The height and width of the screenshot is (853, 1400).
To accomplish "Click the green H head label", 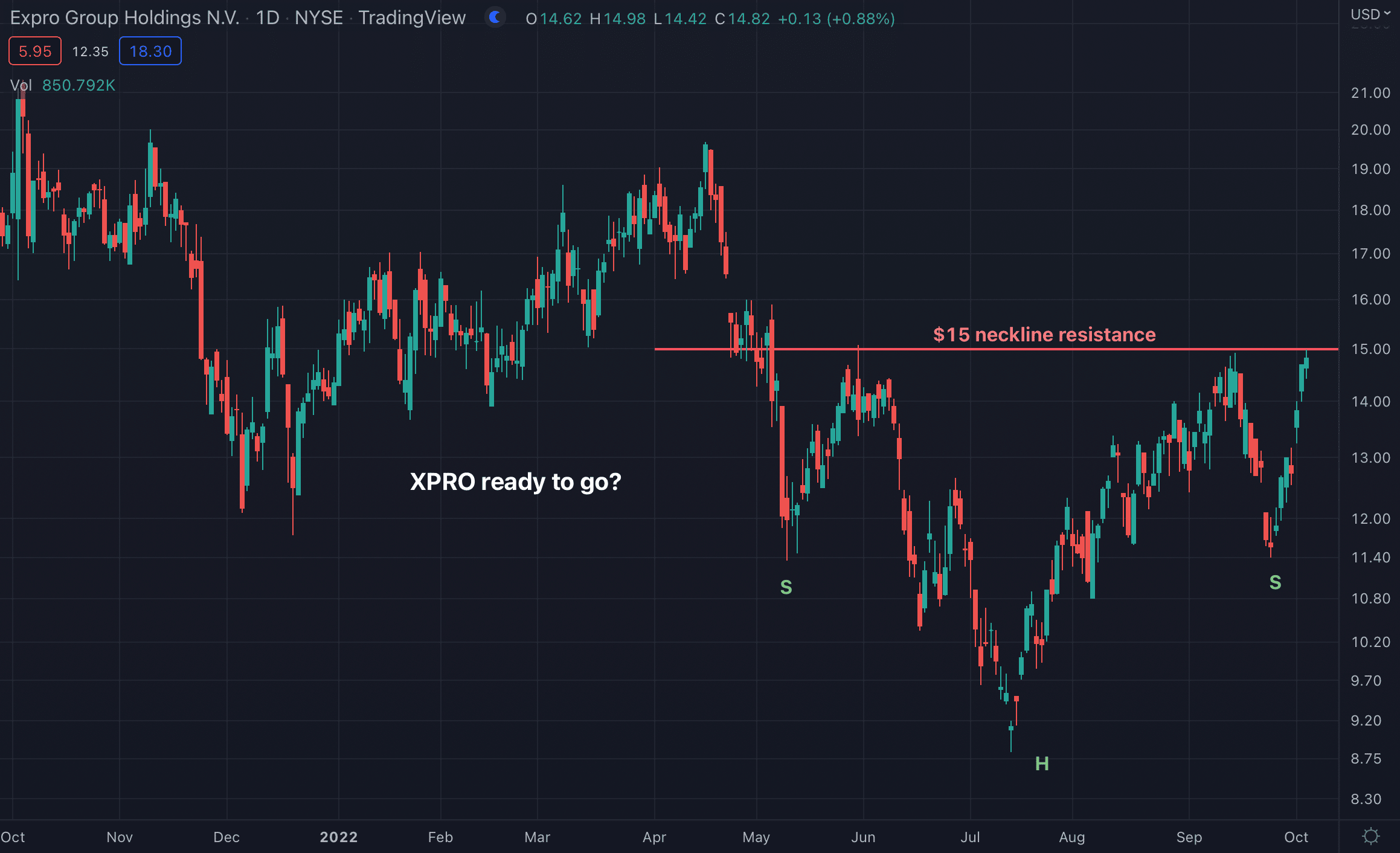I will 1042,764.
